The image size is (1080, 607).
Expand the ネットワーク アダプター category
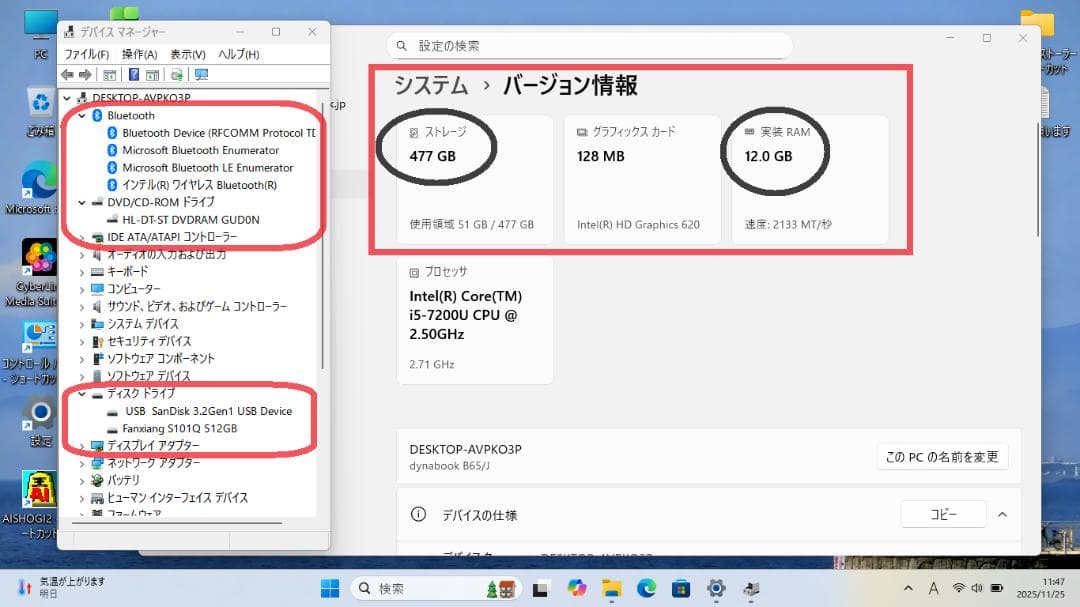pos(83,462)
